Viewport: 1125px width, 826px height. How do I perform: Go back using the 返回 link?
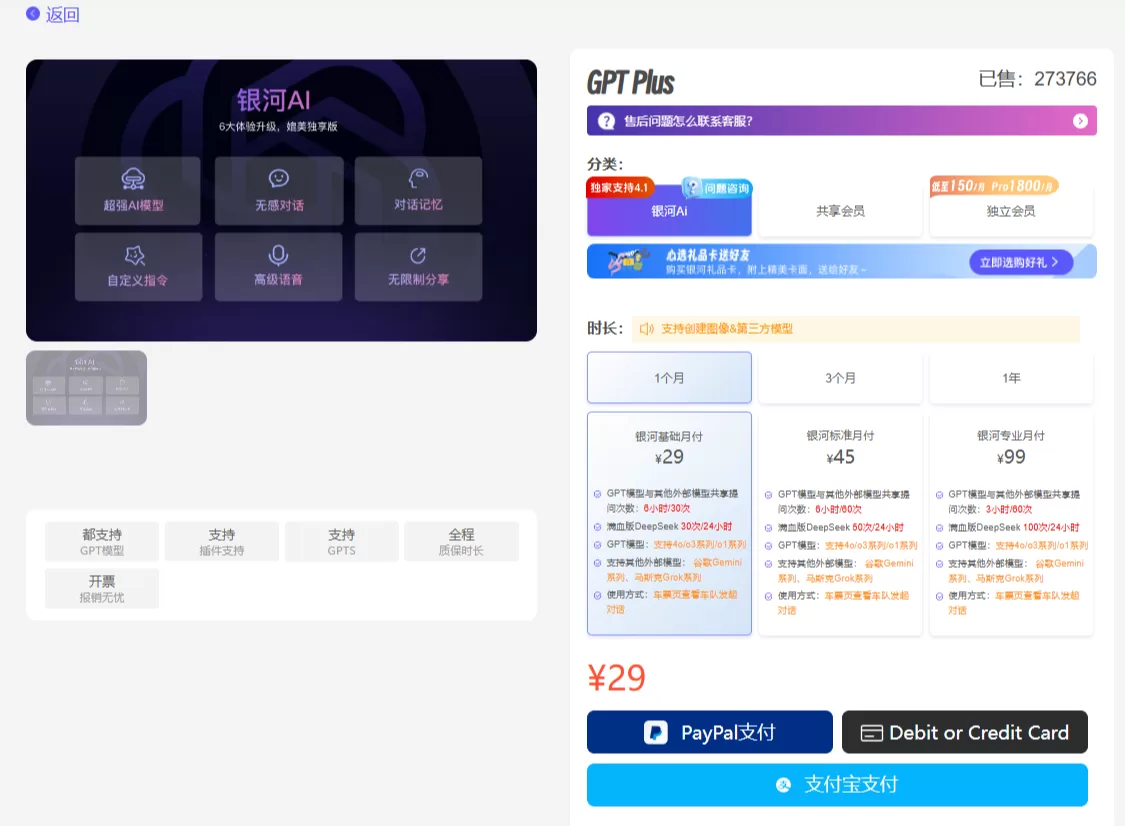coord(62,14)
